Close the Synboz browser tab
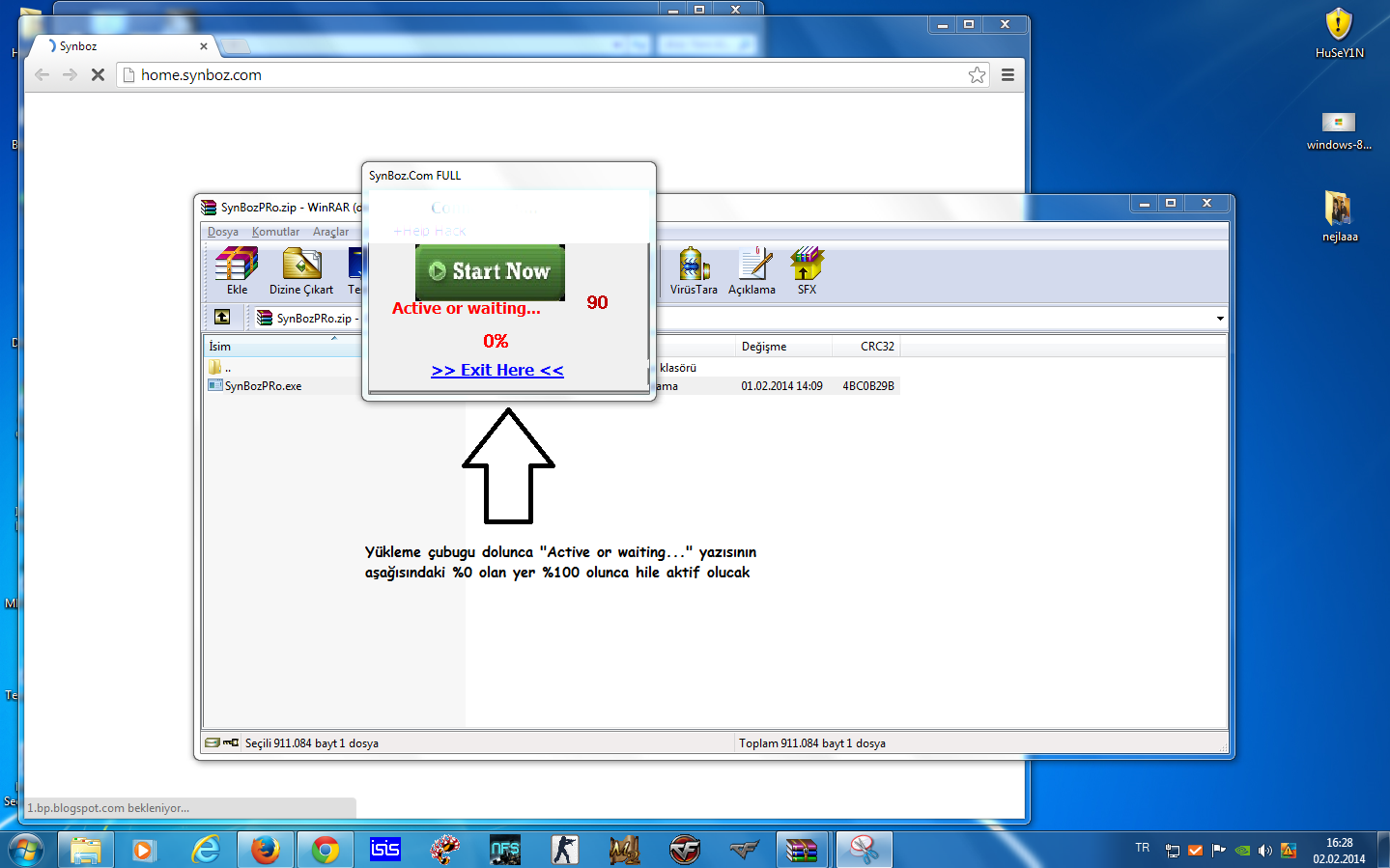Image resolution: width=1390 pixels, height=868 pixels. (x=204, y=46)
